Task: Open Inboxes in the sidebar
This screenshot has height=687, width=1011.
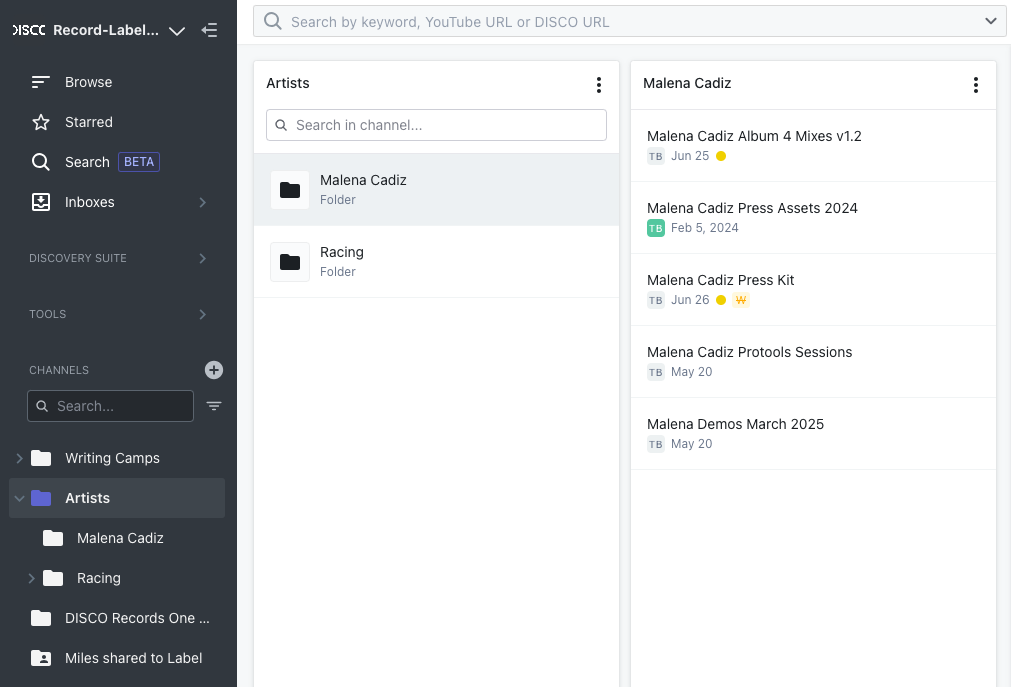Action: (90, 202)
